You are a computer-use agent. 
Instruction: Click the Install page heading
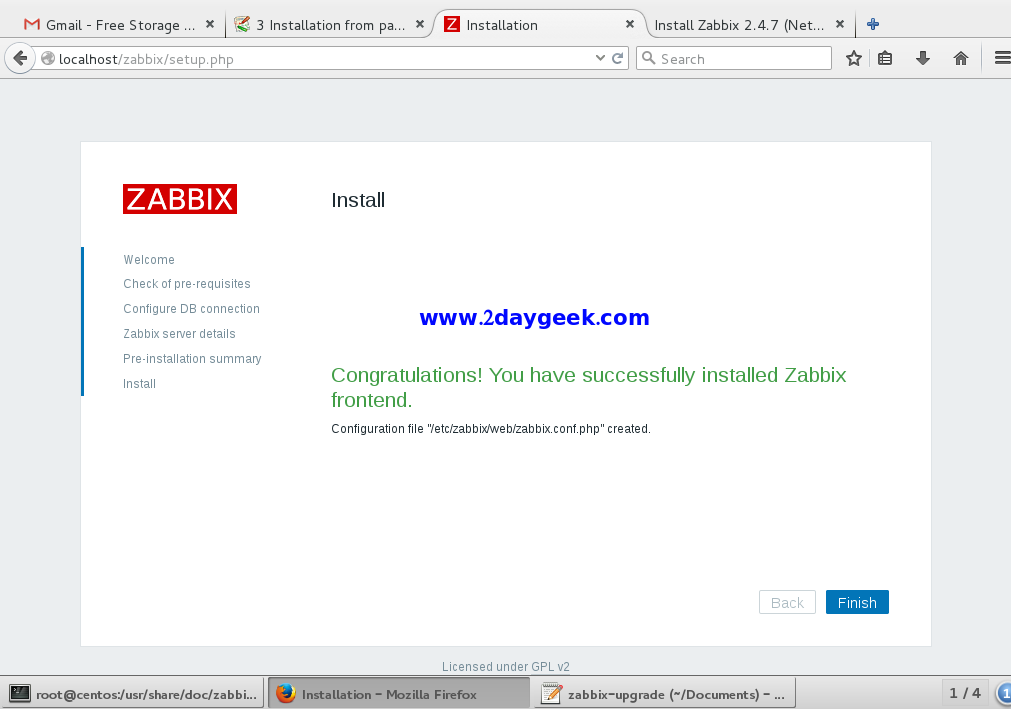pos(358,200)
